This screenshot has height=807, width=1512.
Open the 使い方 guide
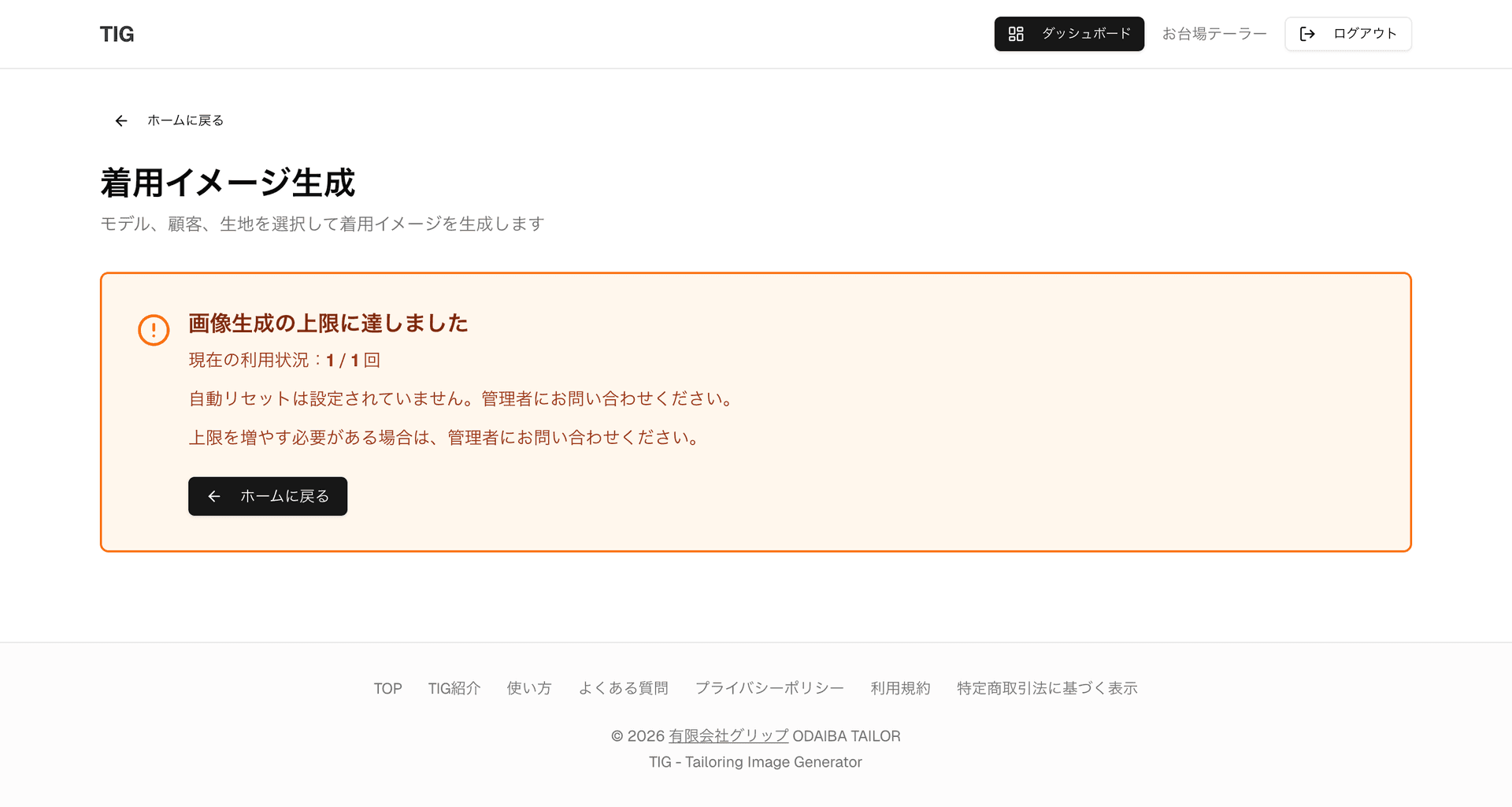[528, 687]
